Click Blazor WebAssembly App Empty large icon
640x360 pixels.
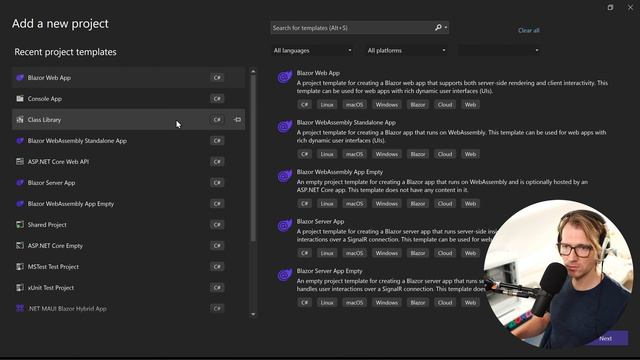[x=284, y=176]
